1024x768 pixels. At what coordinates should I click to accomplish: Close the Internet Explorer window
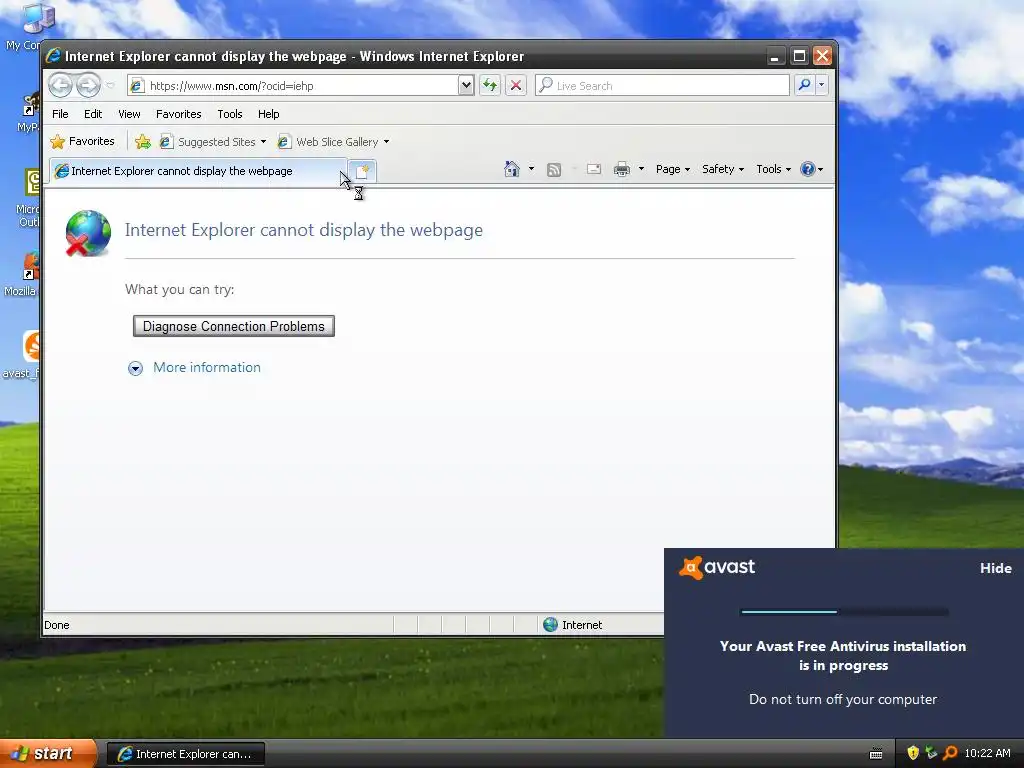822,56
